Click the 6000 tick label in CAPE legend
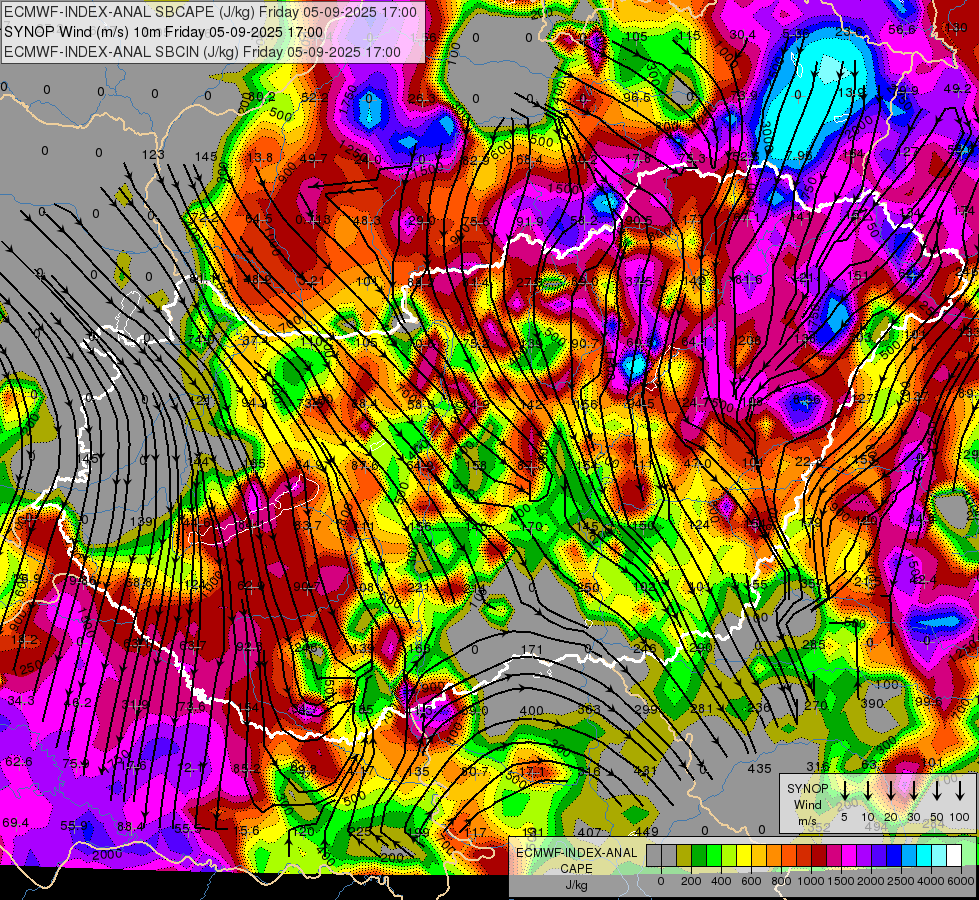This screenshot has width=979, height=900. tap(960, 881)
